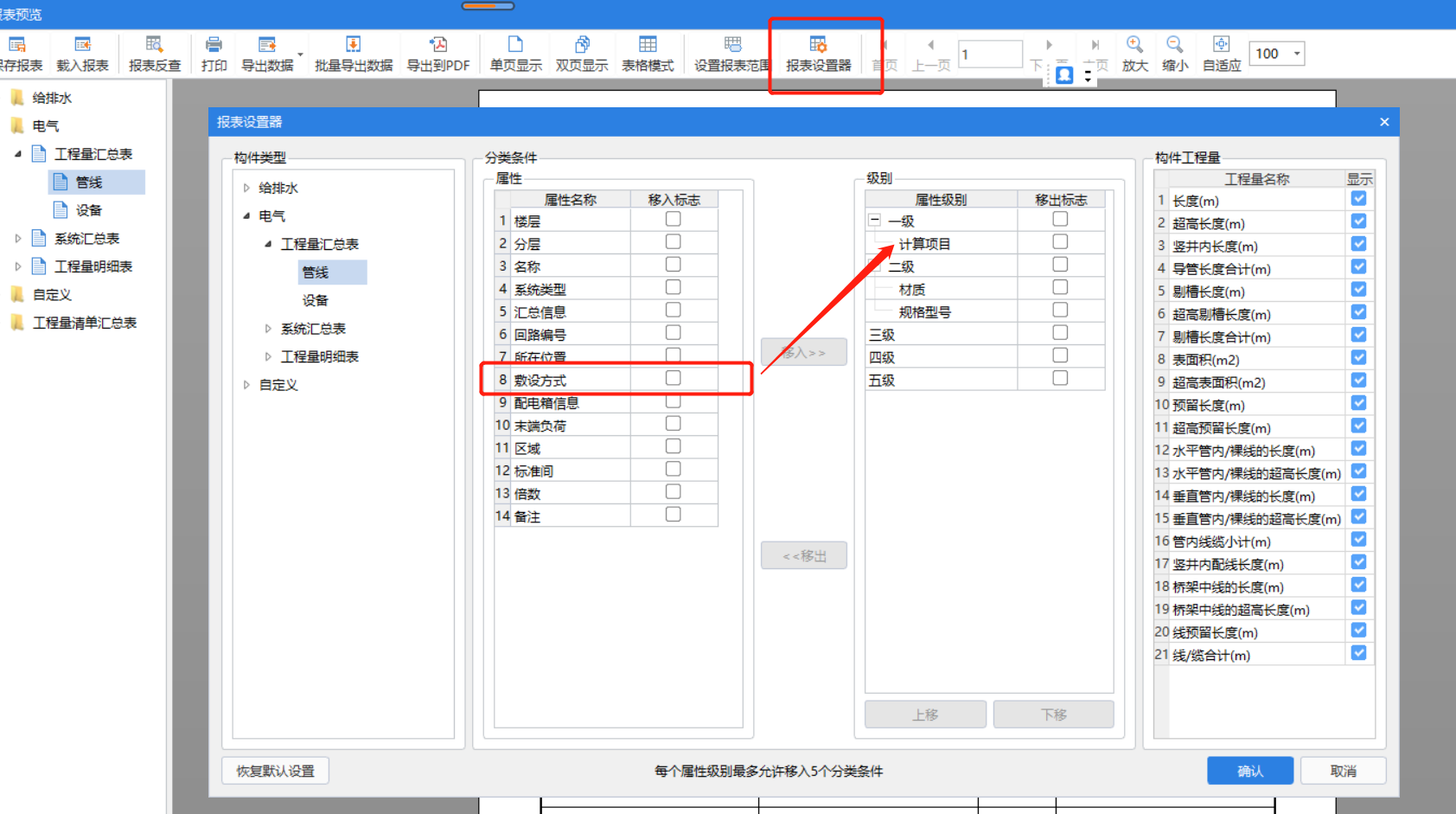The width and height of the screenshot is (1456, 814).
Task: Check 移入标志 for 名称
Action: pos(674,265)
